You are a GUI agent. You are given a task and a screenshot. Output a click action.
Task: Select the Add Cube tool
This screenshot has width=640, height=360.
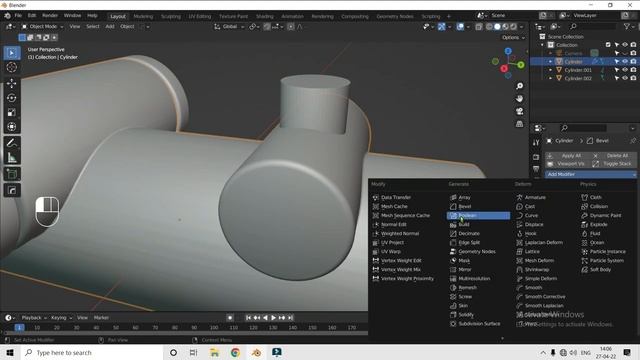[x=12, y=174]
